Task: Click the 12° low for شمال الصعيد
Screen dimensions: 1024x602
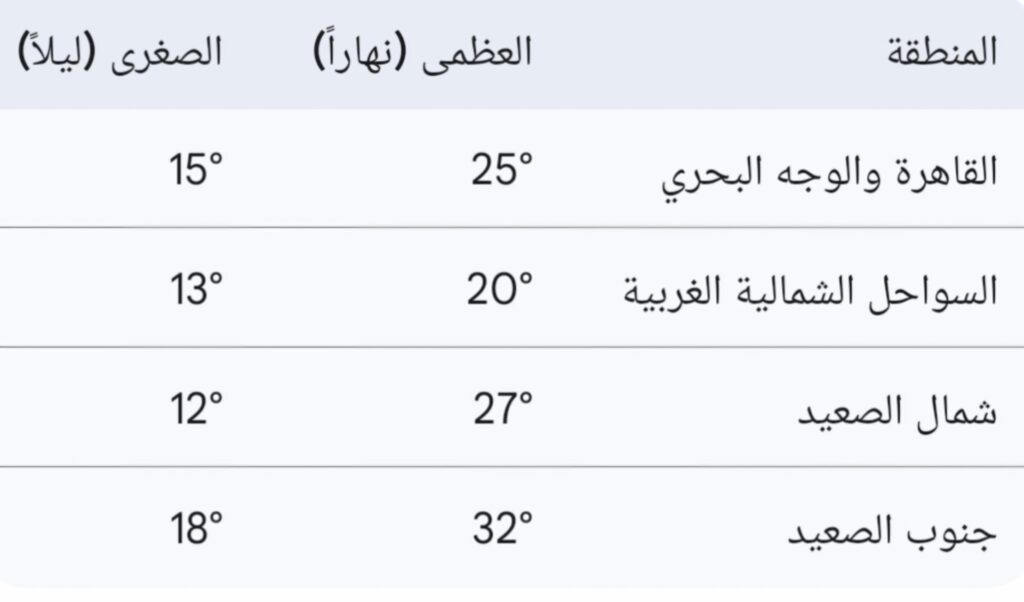Action: click(x=195, y=410)
